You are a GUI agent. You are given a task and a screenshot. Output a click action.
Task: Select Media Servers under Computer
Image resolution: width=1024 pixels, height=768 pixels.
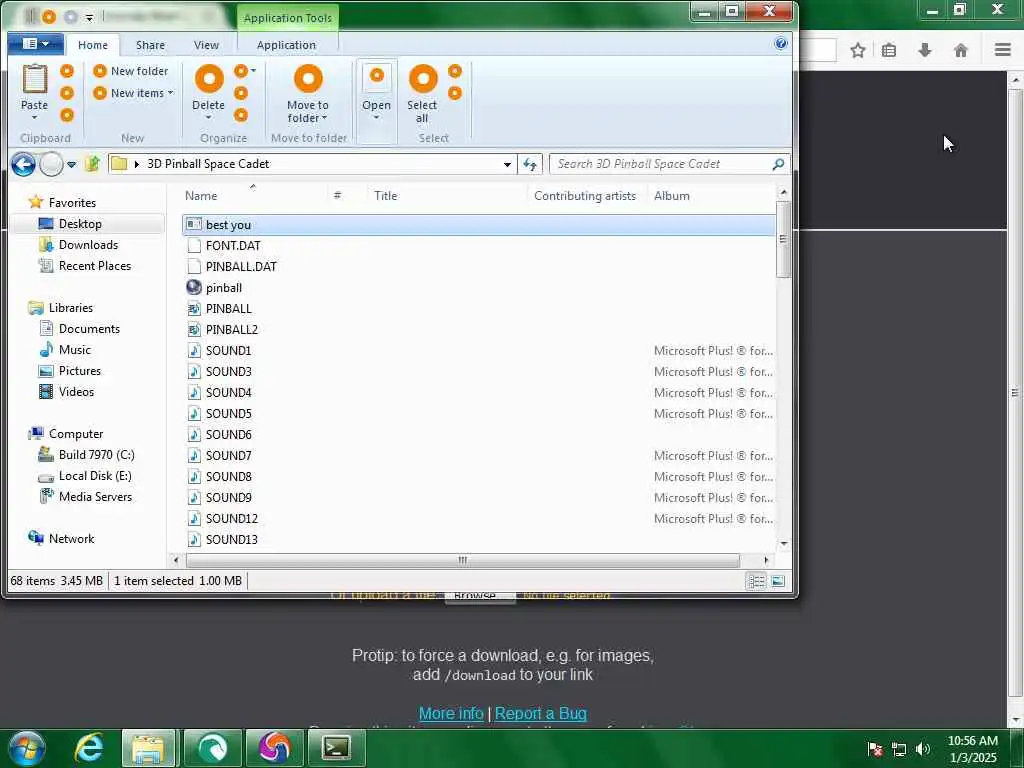tap(95, 497)
